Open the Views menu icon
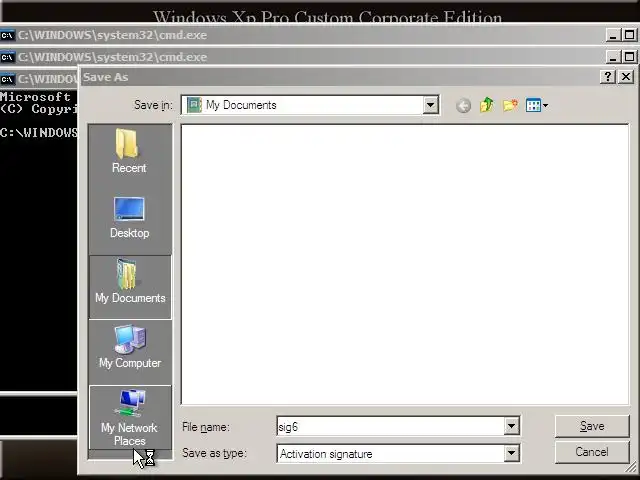 tap(537, 105)
